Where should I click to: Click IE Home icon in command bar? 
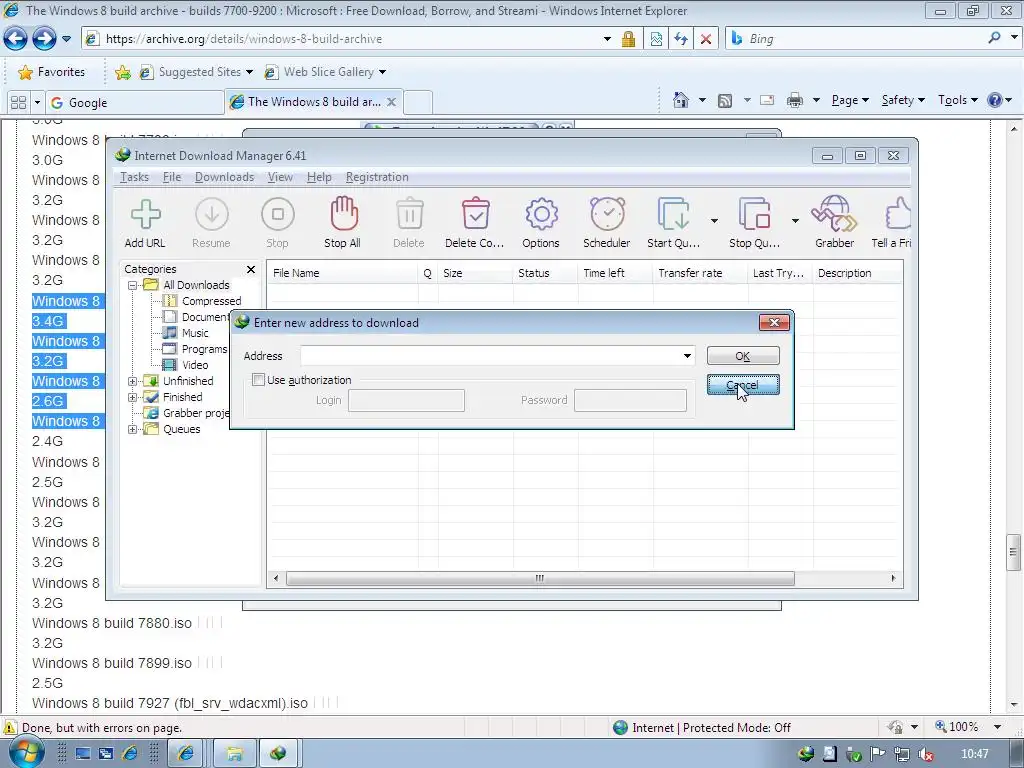(681, 100)
